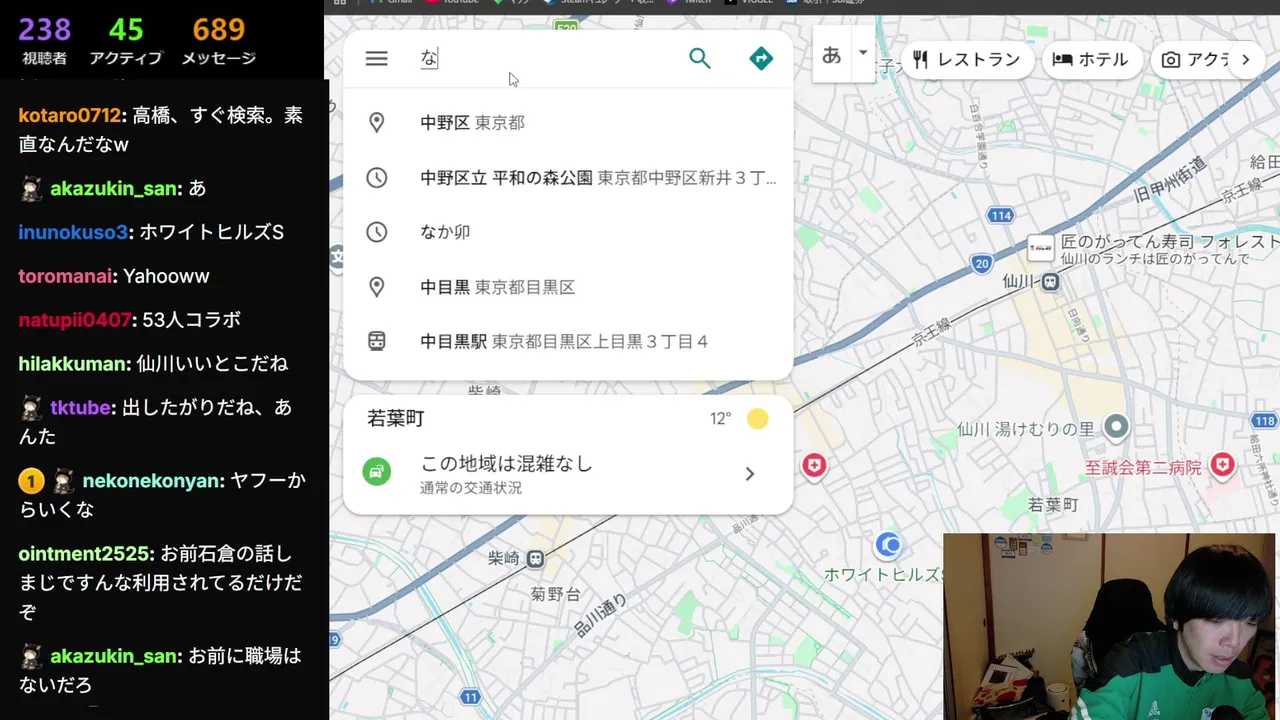Select the camera アクティビティ chip
Viewport: 1280px width, 720px height.
point(1194,60)
